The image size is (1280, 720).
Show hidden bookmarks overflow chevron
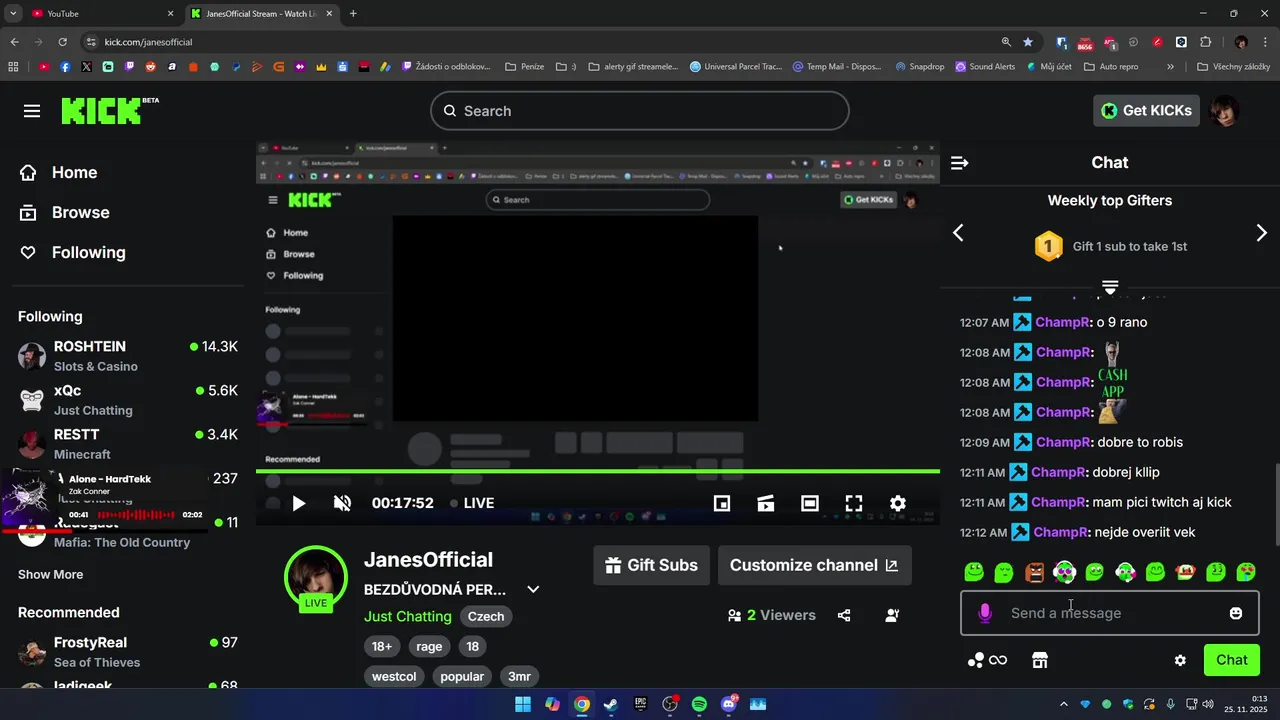(1170, 67)
